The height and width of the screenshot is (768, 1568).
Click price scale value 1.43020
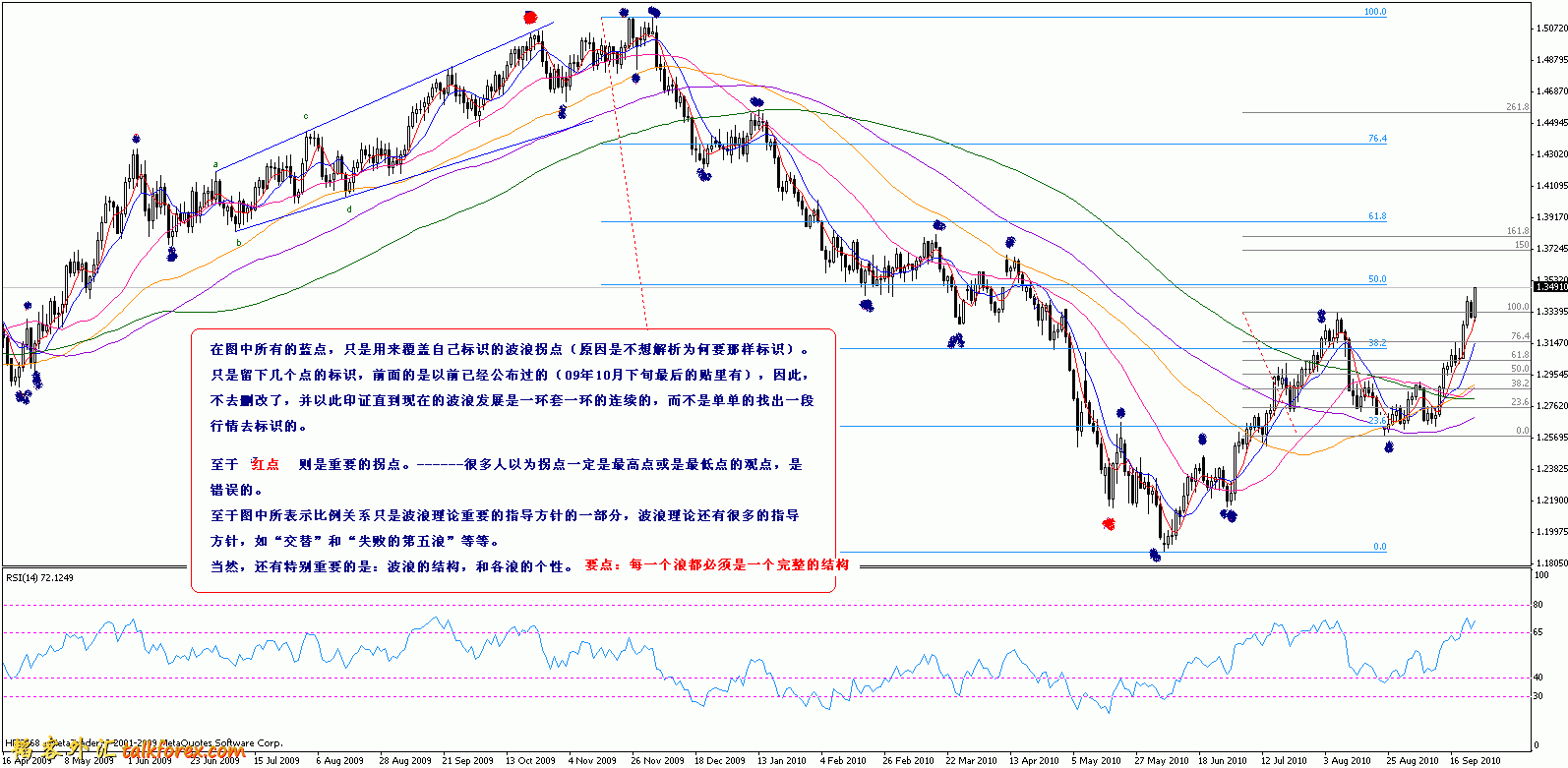click(1551, 154)
